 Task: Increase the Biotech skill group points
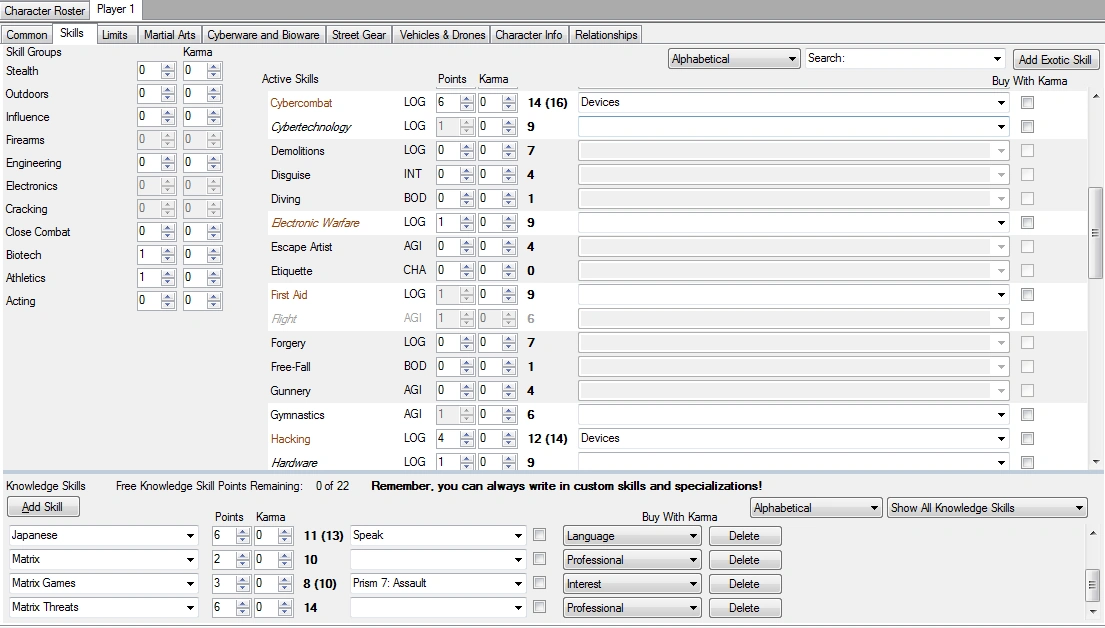[167, 250]
